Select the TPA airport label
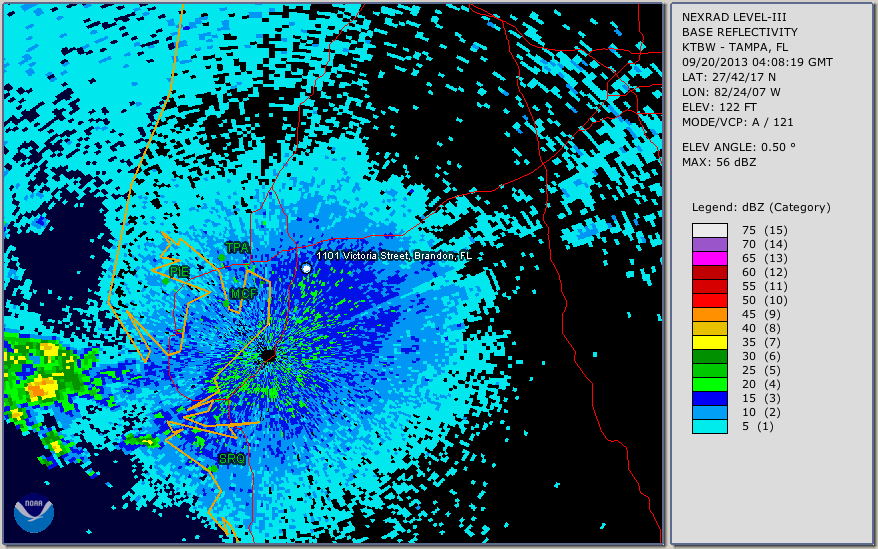The height and width of the screenshot is (549, 878). [237, 247]
